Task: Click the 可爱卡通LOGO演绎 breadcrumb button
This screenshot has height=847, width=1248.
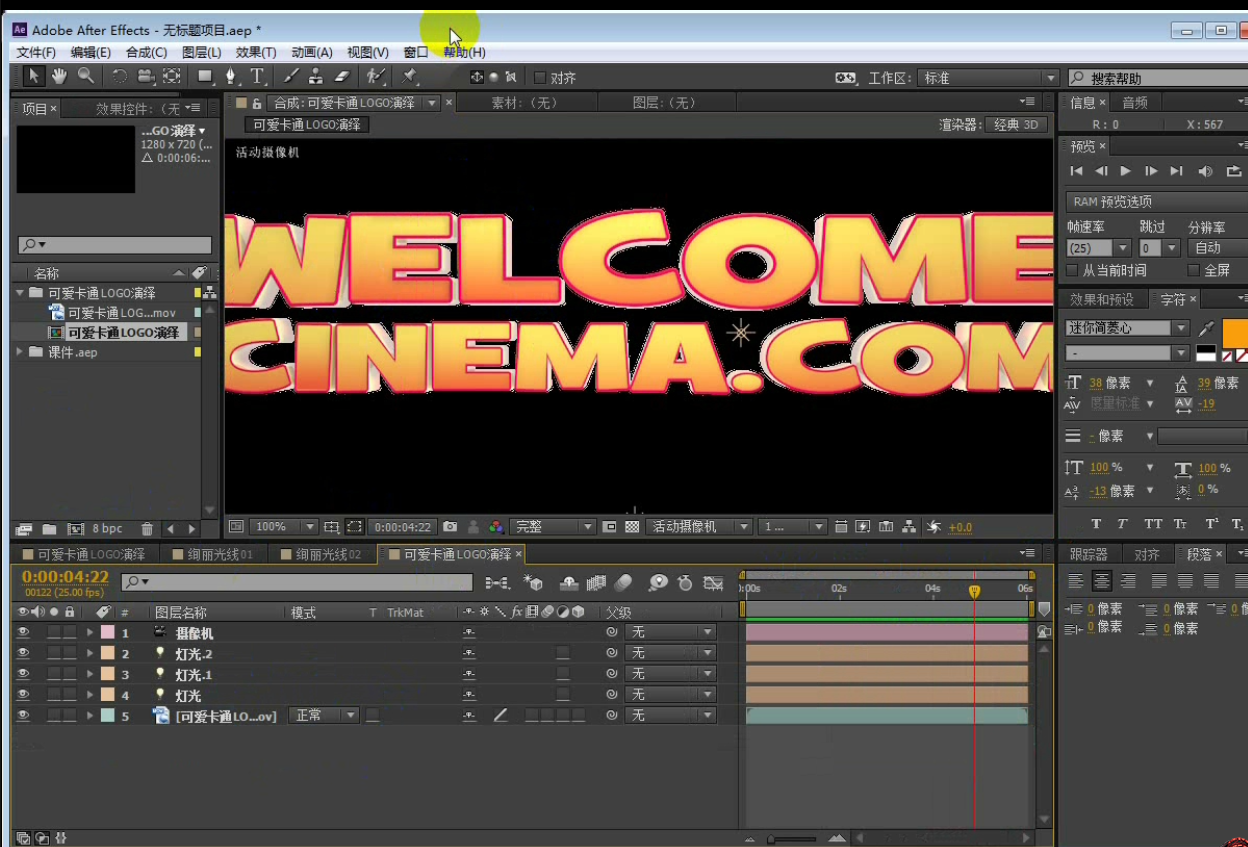Action: (x=308, y=125)
